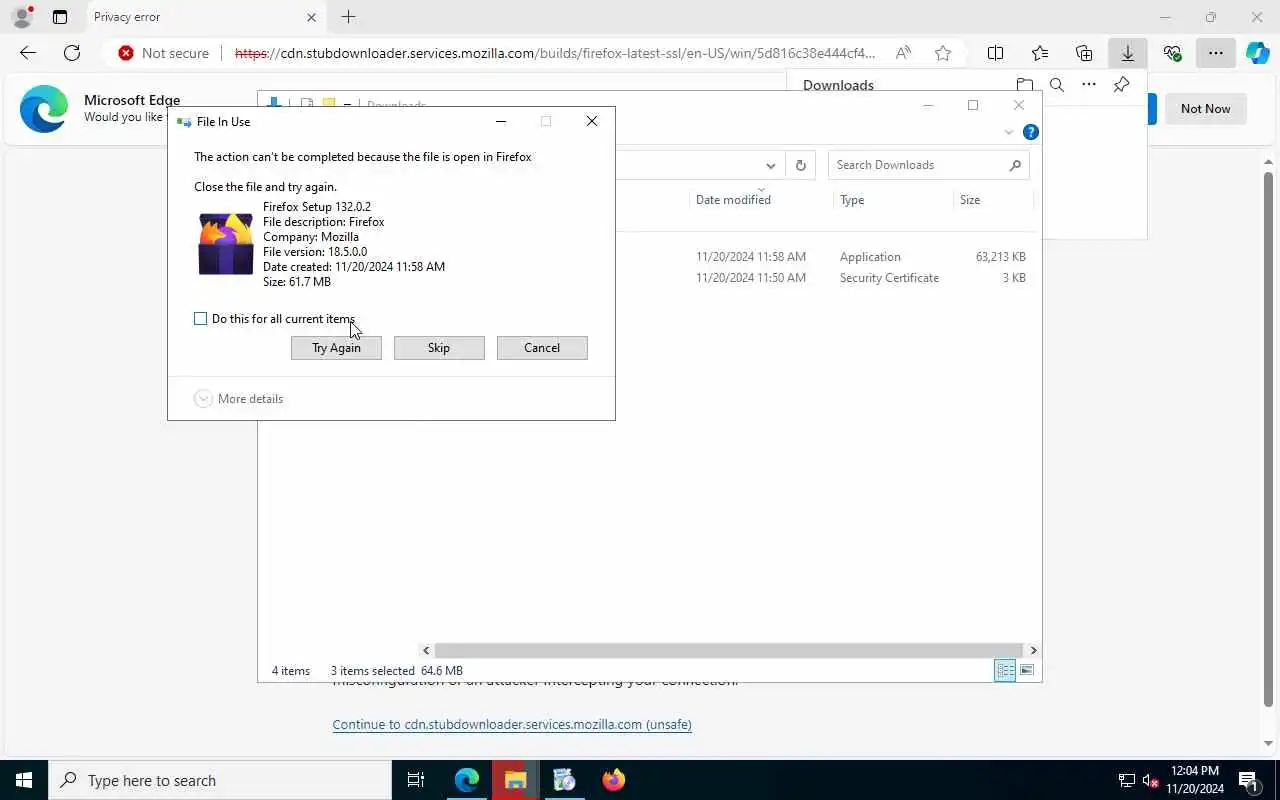1280x800 pixels.
Task: Open more options in Downloads panel
Action: coord(1089,85)
